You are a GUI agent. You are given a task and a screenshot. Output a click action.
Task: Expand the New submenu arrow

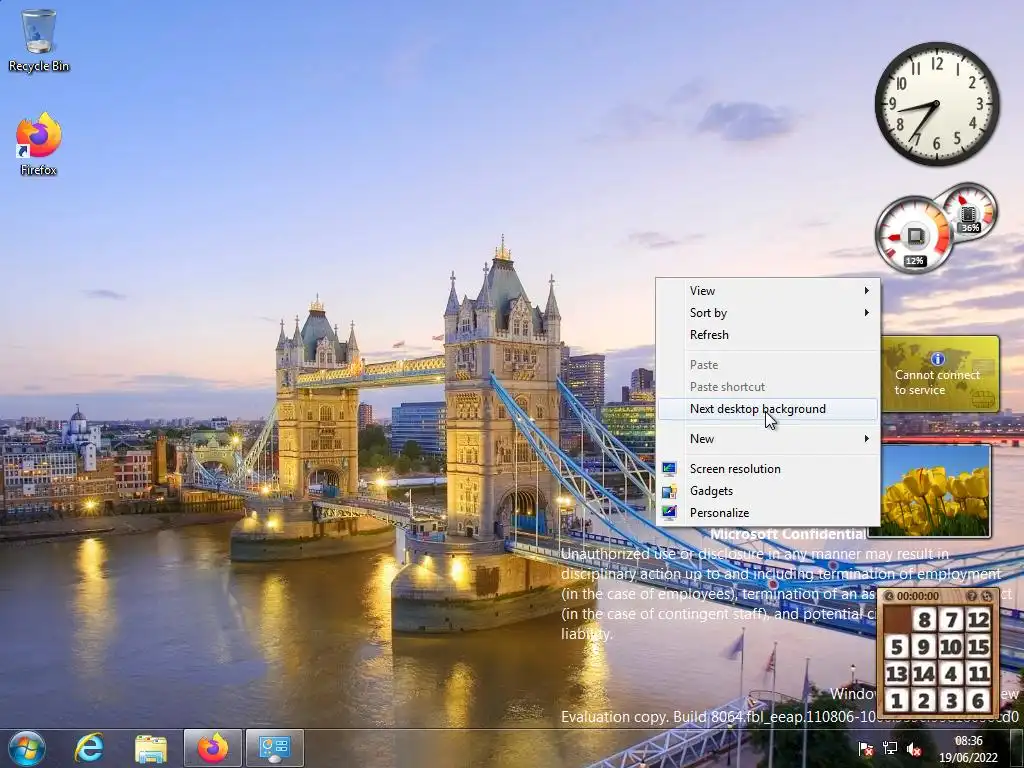867,439
